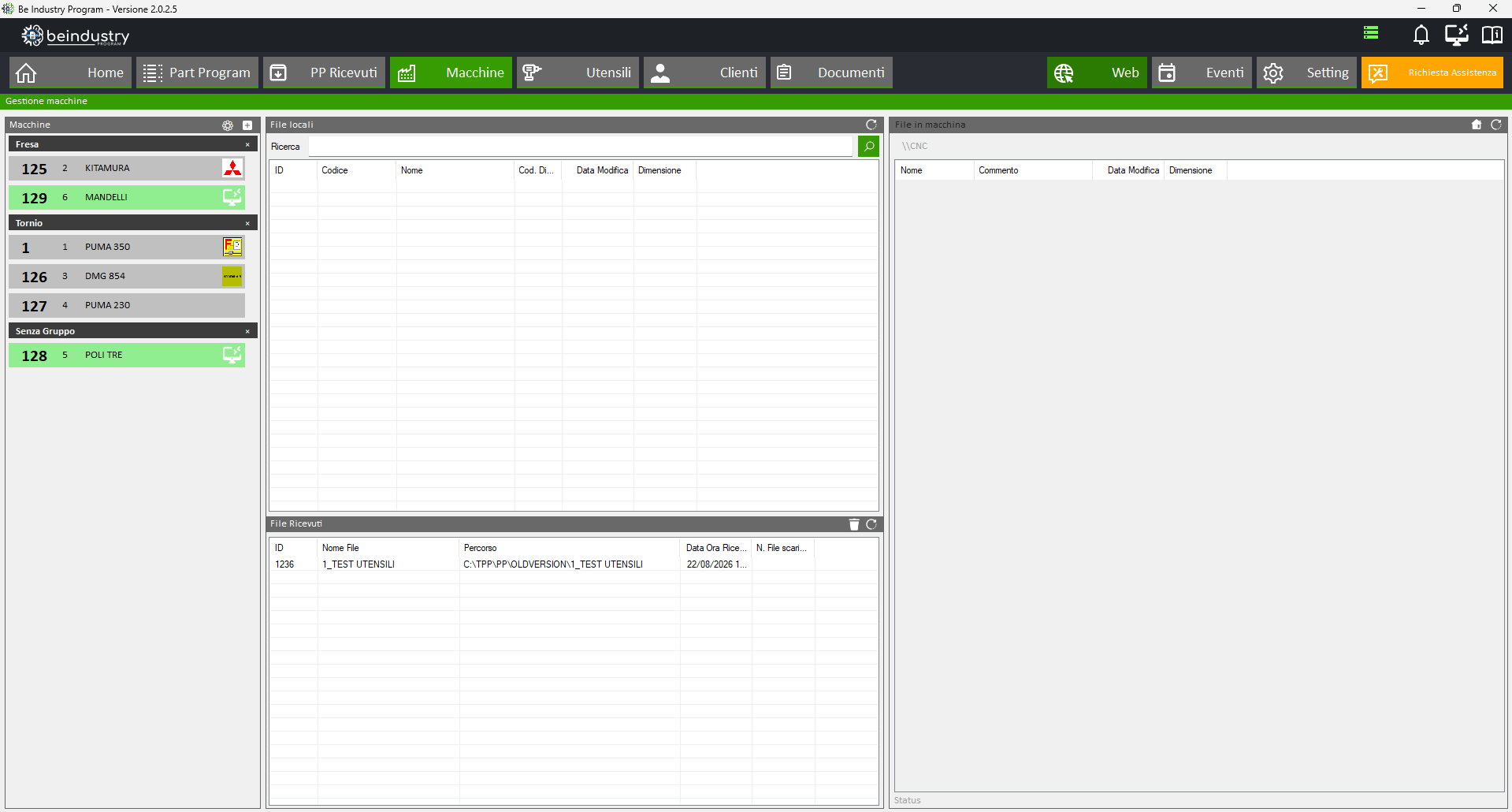
Task: Select the Macchine tab
Action: tap(451, 73)
